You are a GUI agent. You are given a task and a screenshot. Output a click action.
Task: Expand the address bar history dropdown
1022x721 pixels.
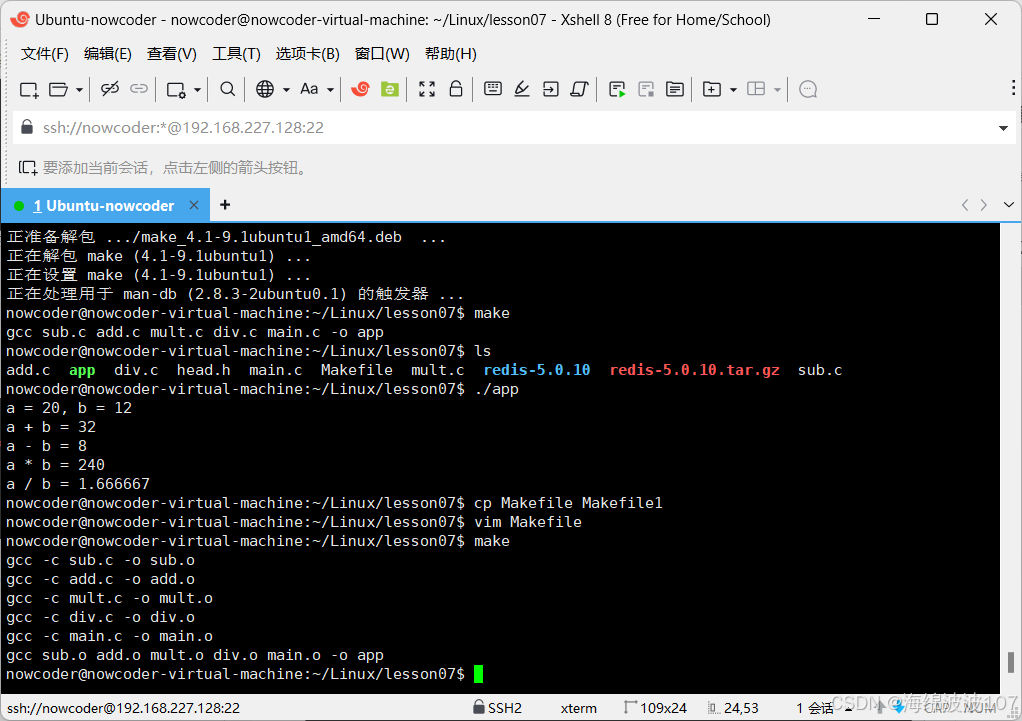(x=1004, y=128)
